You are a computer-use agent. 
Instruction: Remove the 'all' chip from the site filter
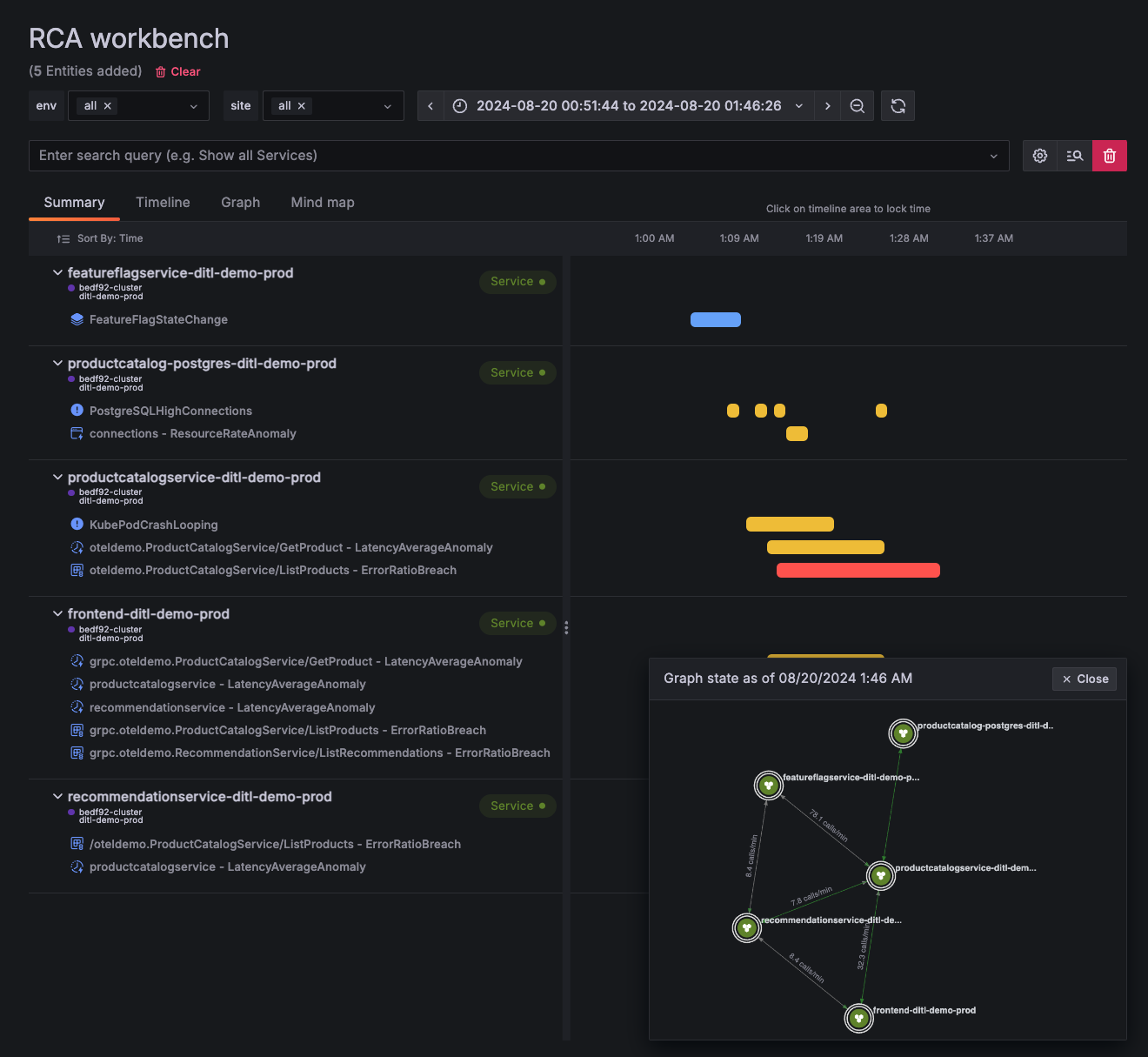point(302,104)
